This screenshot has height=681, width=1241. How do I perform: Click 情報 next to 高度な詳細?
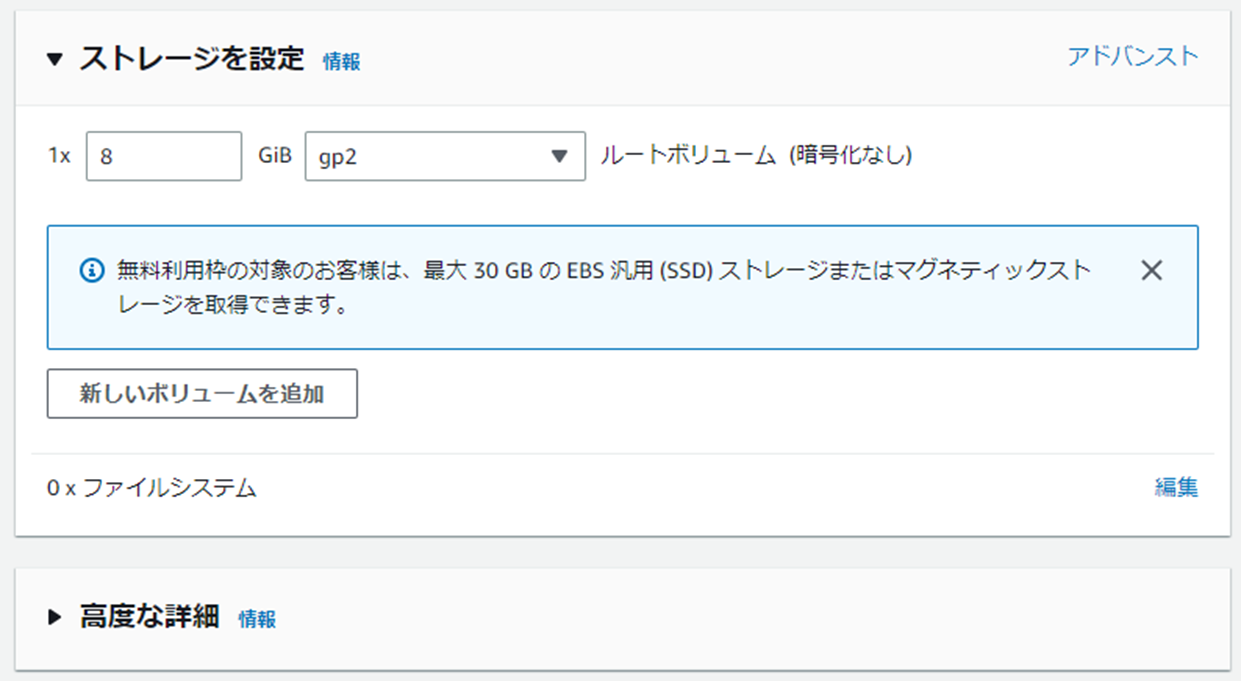point(259,619)
